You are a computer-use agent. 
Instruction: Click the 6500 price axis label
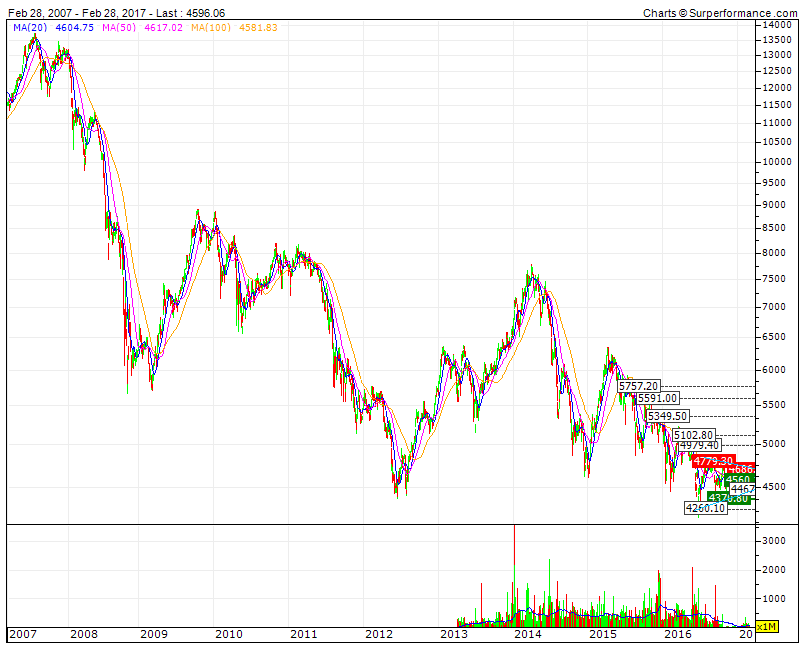(x=775, y=337)
